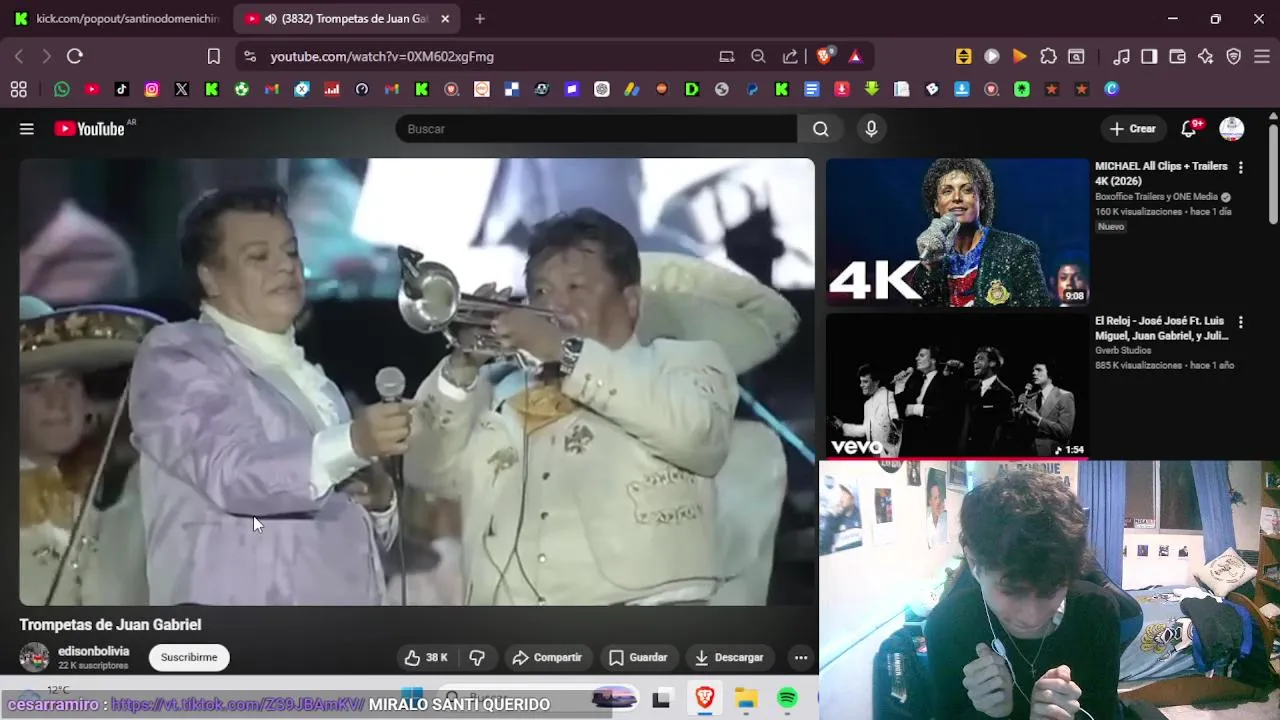Switch to the kick.com popout tab
Screen dimensions: 1280x720
(x=117, y=18)
